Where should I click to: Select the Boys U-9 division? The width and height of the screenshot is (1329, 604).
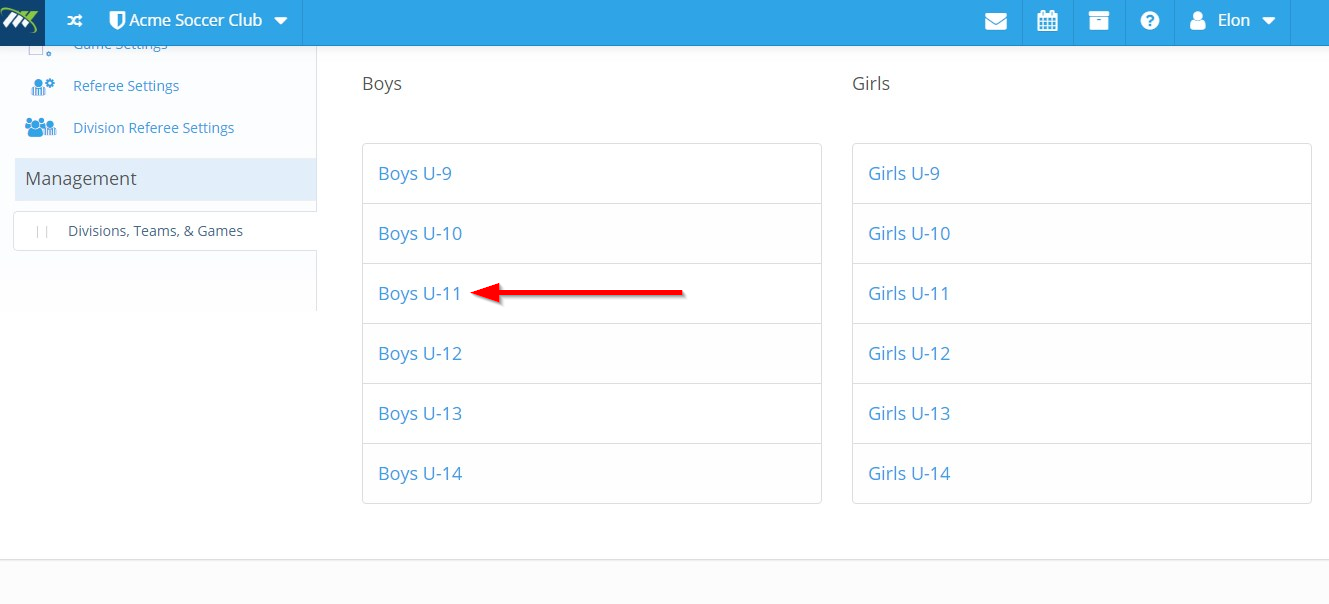coord(415,174)
